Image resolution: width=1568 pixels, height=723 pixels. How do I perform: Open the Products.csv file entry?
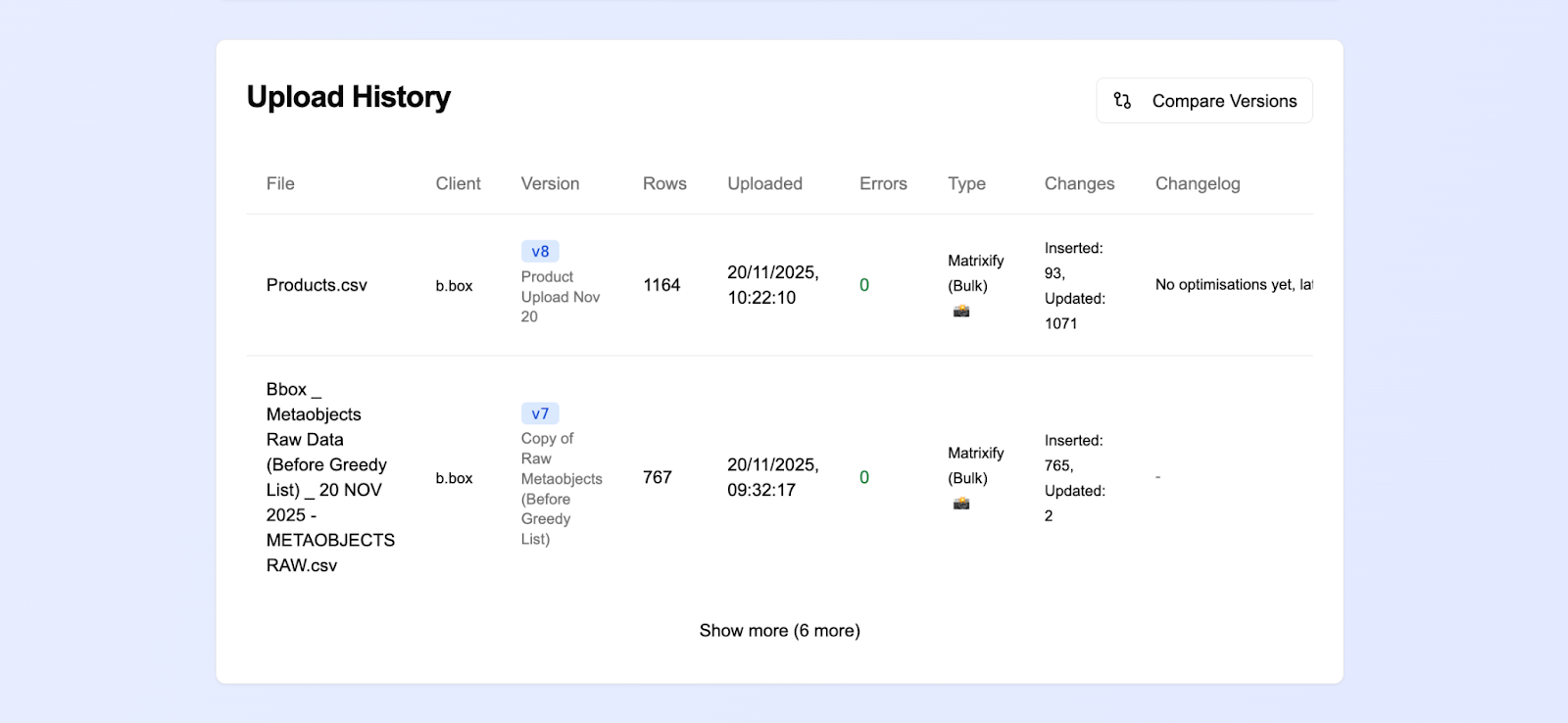pyautogui.click(x=317, y=285)
